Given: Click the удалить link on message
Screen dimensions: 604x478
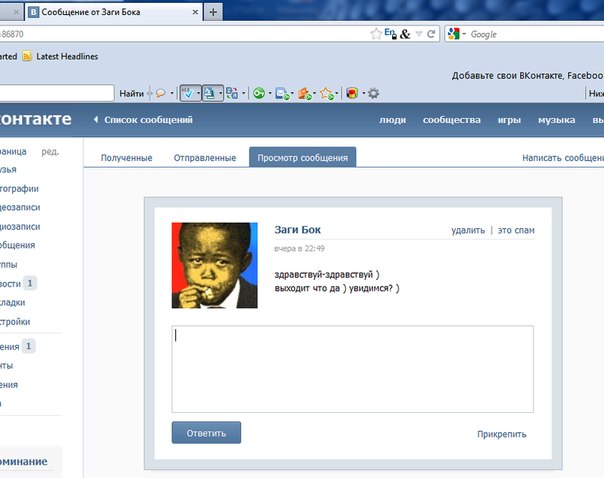Looking at the screenshot, I should point(467,230).
